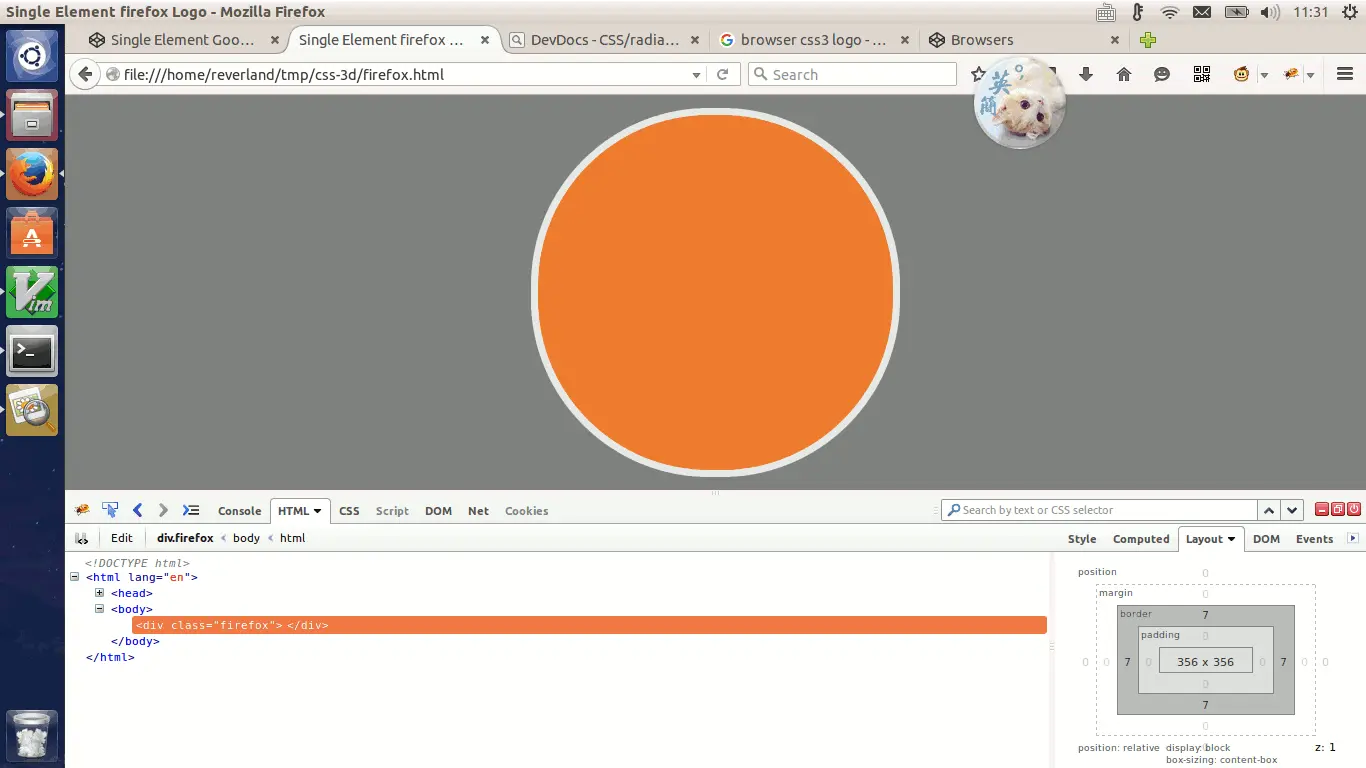Open the Firebug toolbar button dropdown arrow

pyautogui.click(x=1311, y=75)
